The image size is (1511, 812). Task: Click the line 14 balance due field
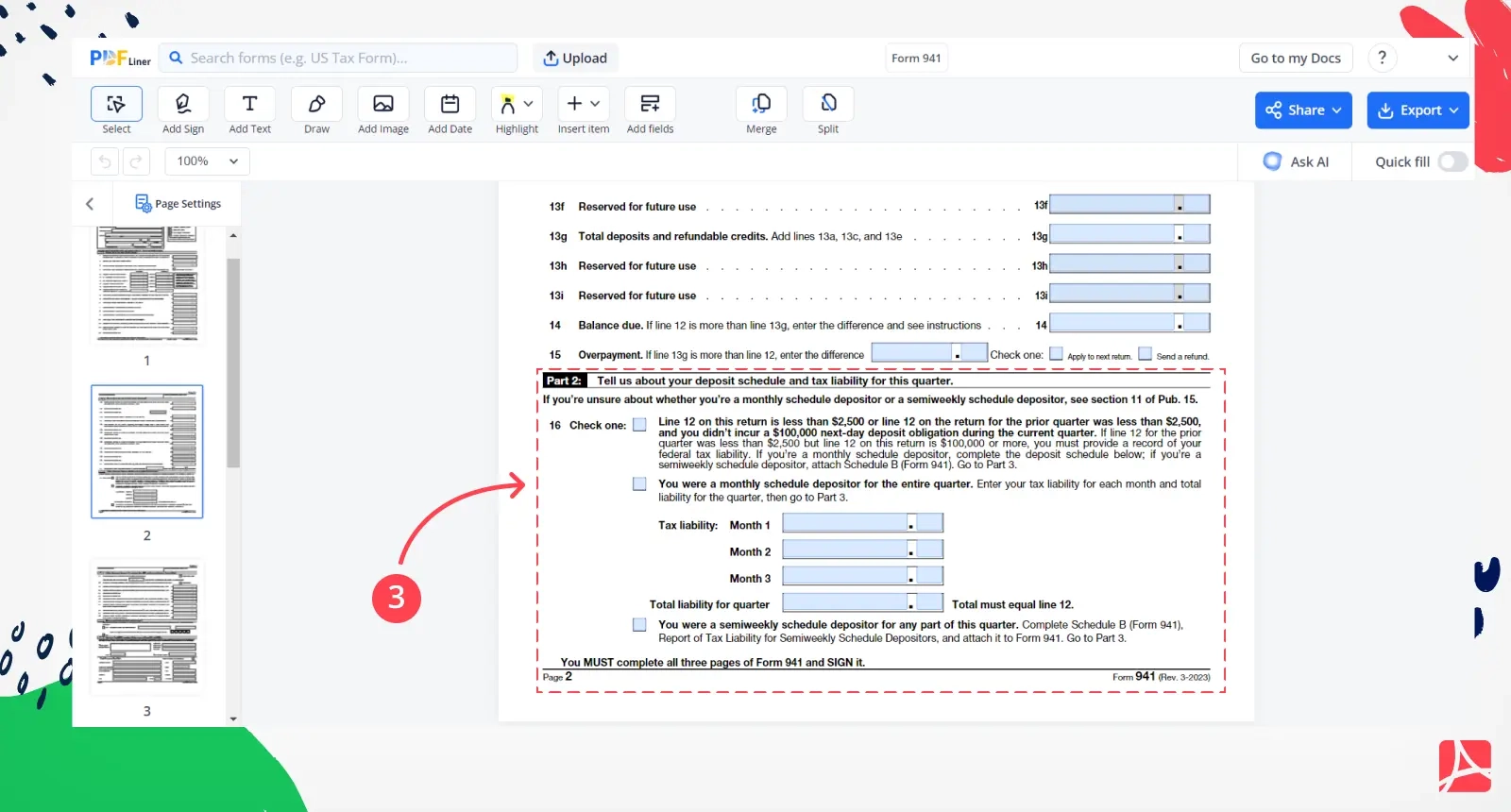(1112, 323)
